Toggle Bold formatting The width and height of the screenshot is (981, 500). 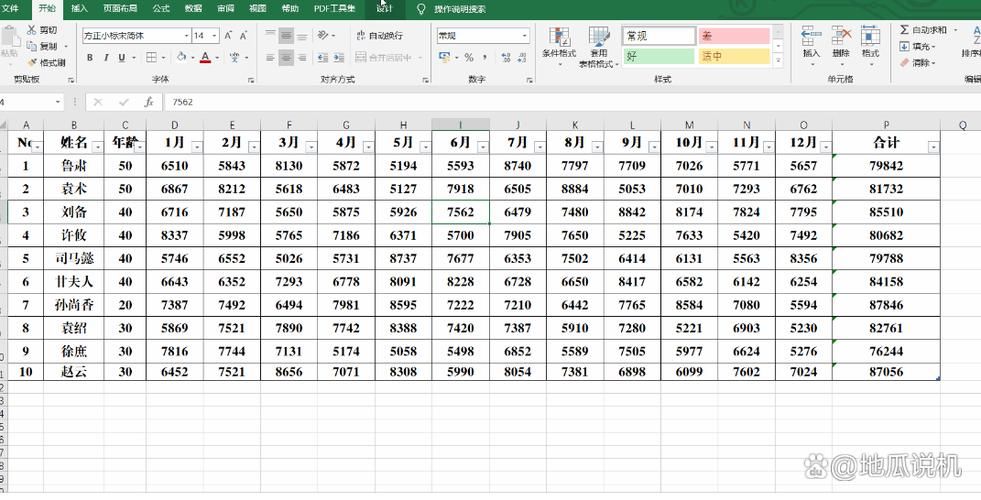click(x=89, y=58)
